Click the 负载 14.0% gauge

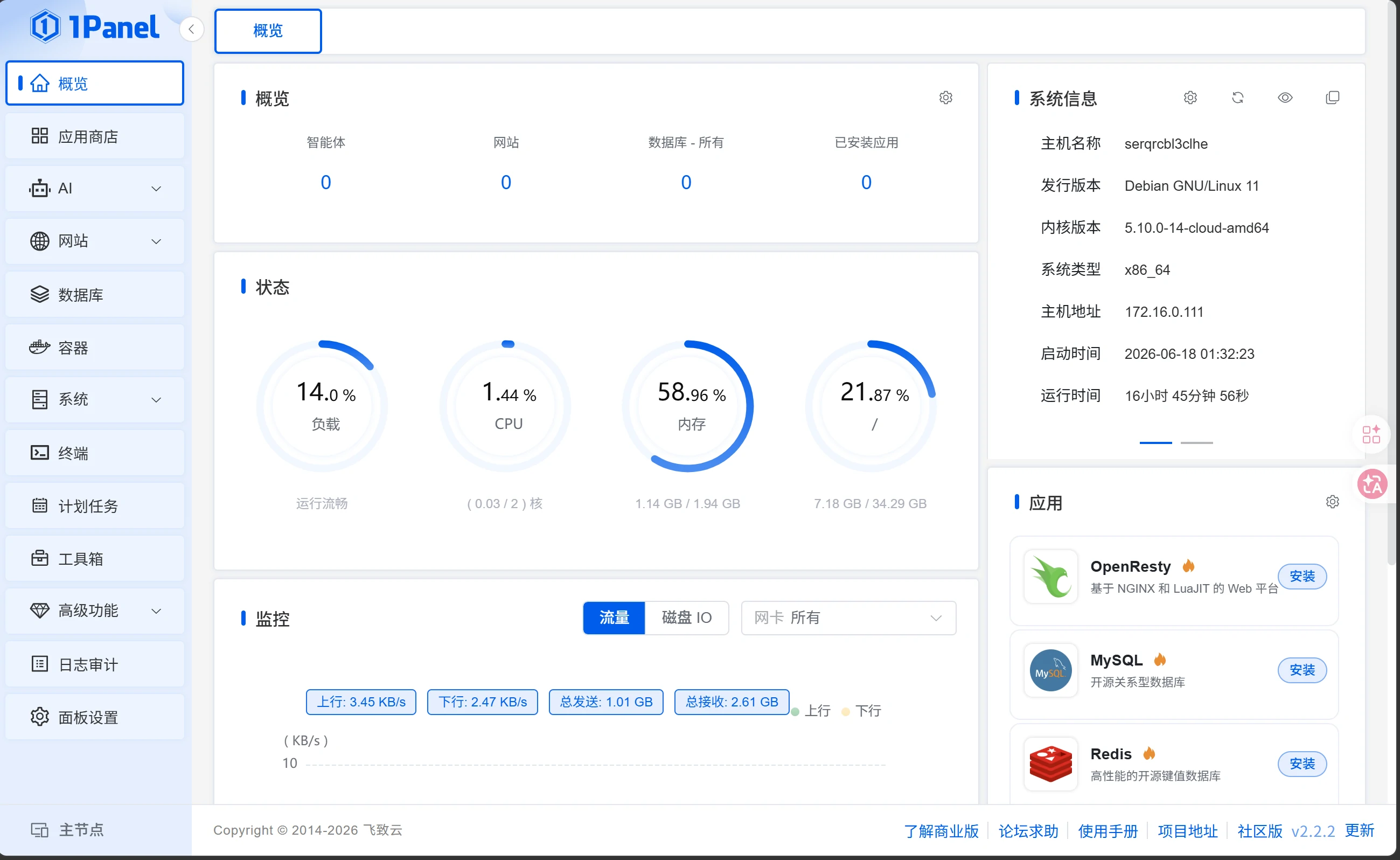322,406
